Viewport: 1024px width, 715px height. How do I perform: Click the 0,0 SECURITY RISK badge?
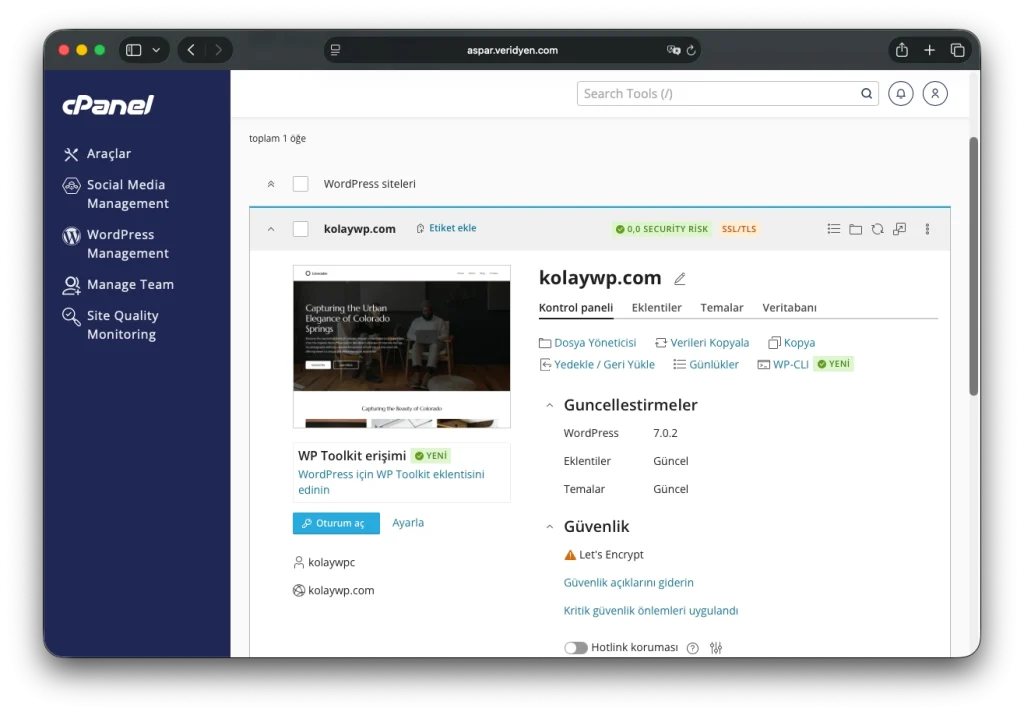662,229
